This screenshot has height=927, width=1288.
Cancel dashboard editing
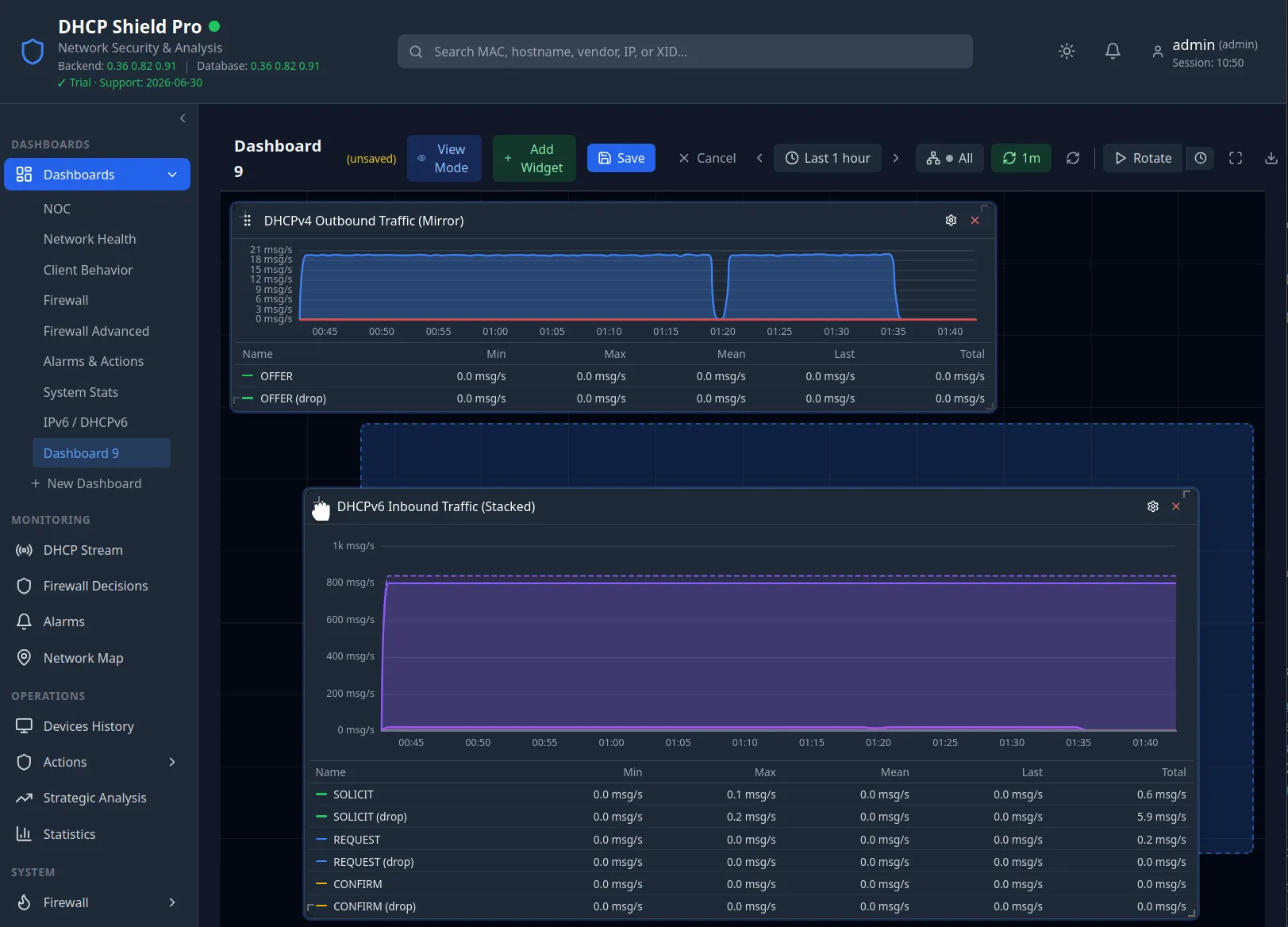coord(707,158)
